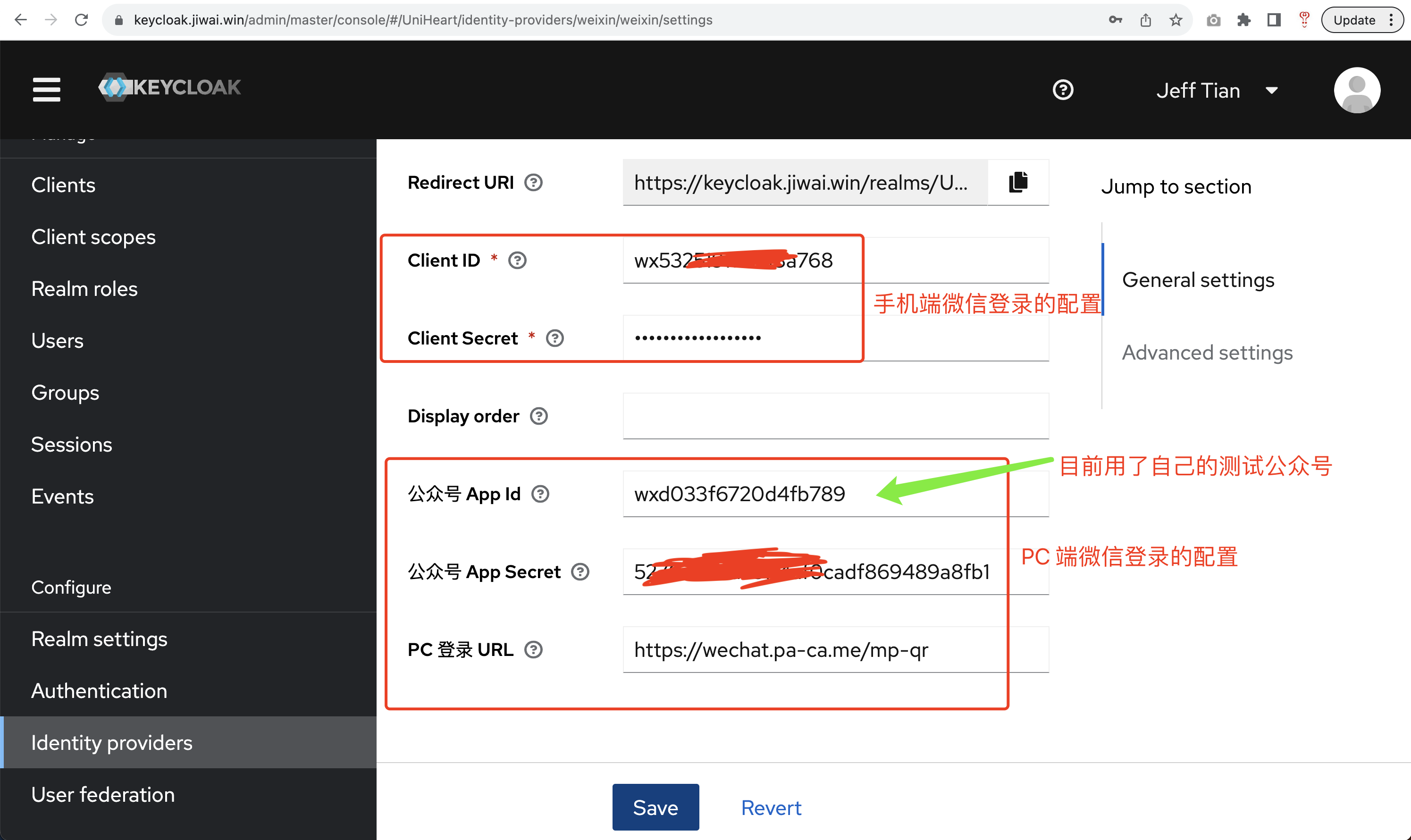Click the user avatar image
This screenshot has width=1411, height=840.
pyautogui.click(x=1357, y=90)
